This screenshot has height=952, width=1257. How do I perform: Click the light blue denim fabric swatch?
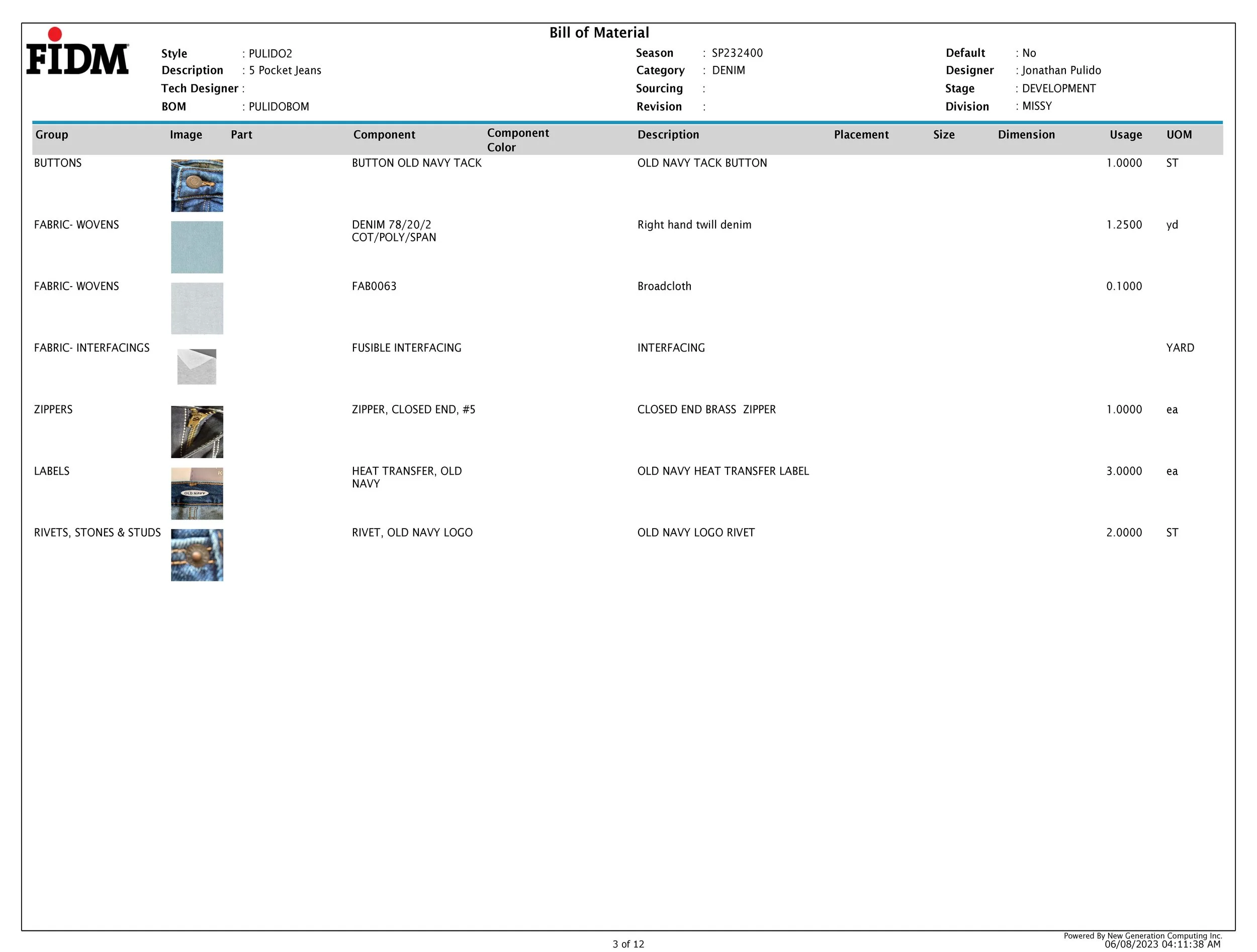pos(197,247)
